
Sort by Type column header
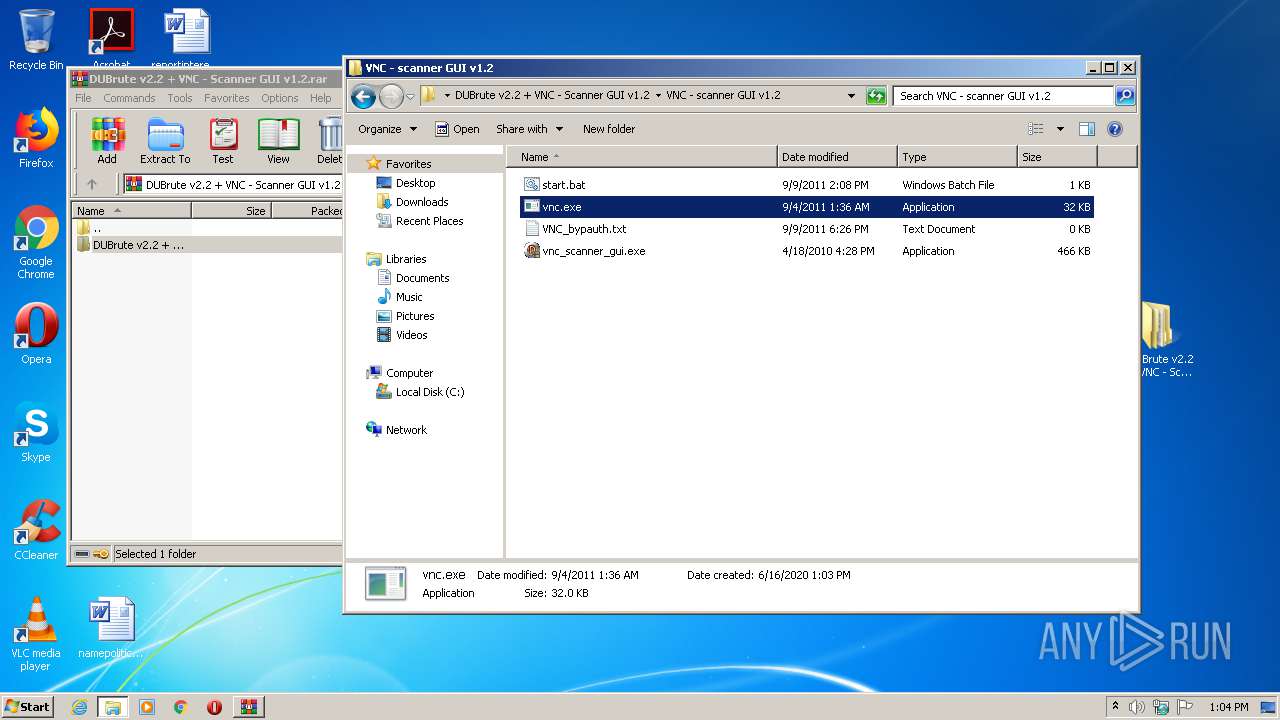957,157
